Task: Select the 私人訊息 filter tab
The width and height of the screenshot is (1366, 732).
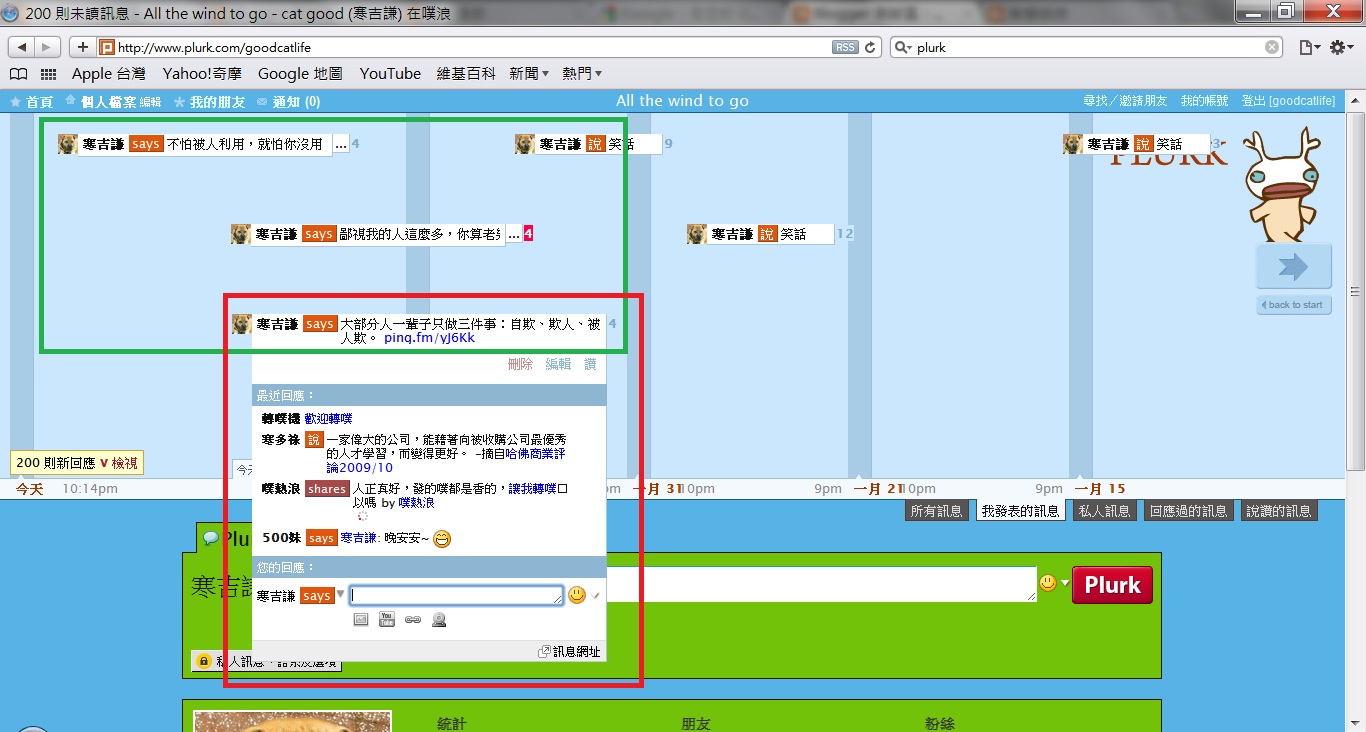Action: (1104, 511)
